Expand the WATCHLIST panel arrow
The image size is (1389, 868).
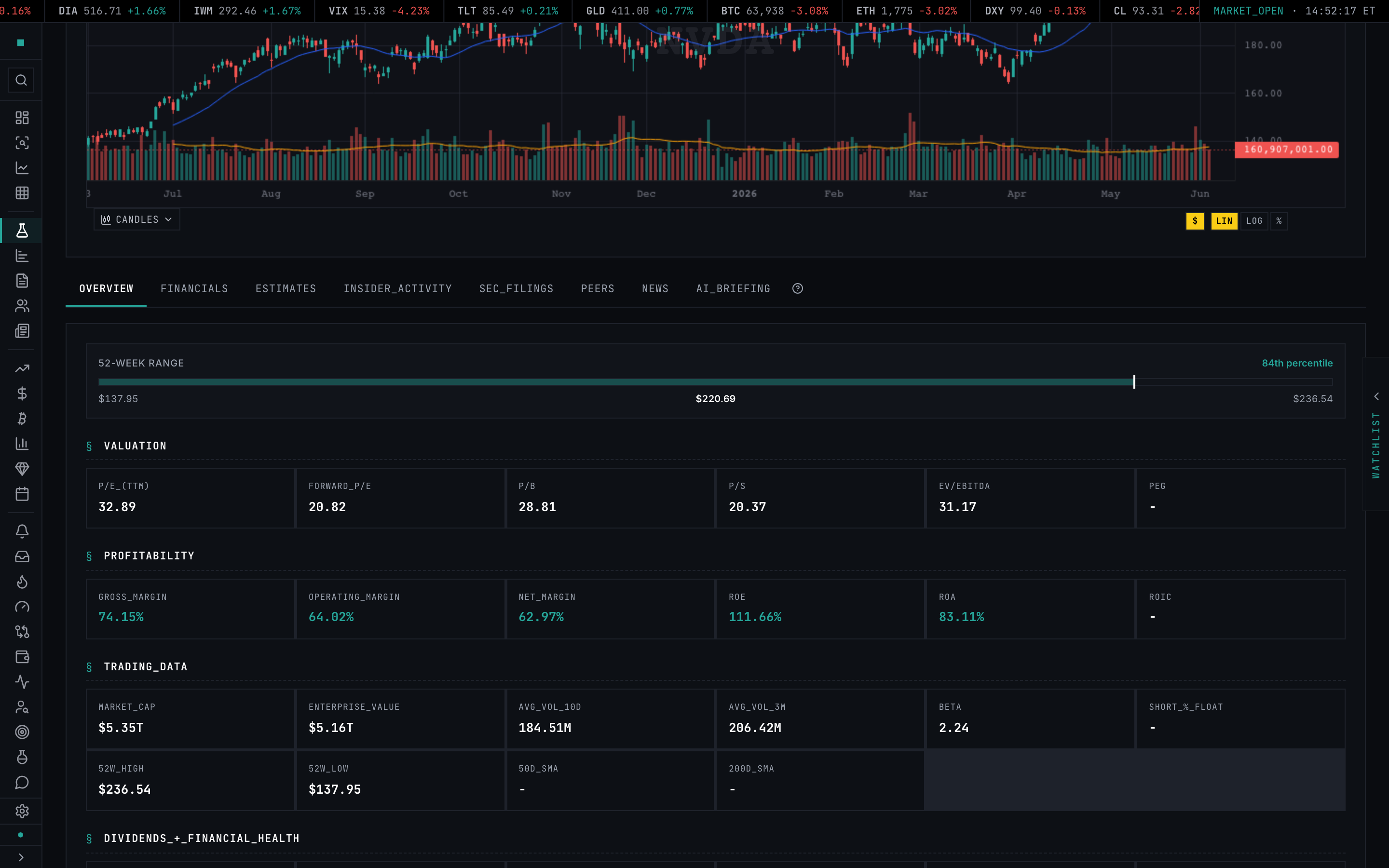[1376, 397]
